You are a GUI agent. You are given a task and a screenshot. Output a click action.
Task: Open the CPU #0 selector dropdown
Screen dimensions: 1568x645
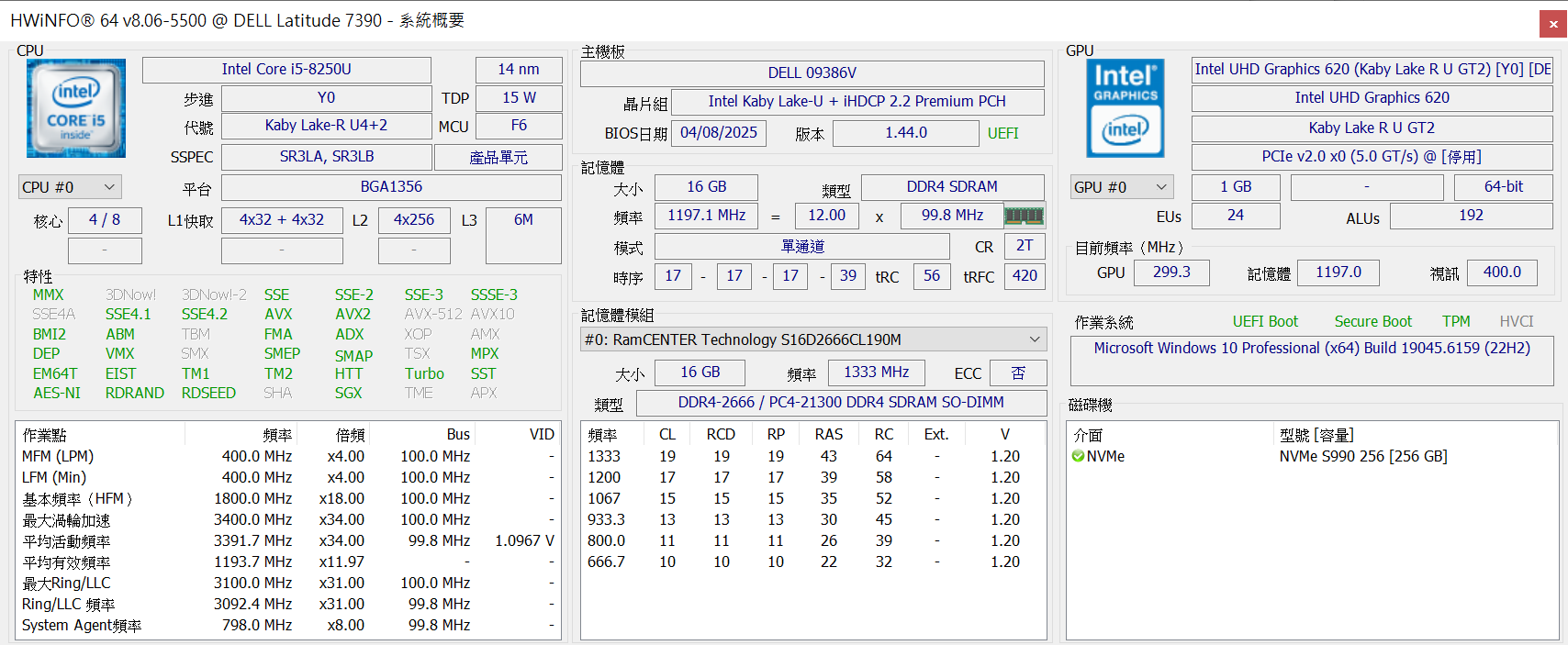pos(70,187)
